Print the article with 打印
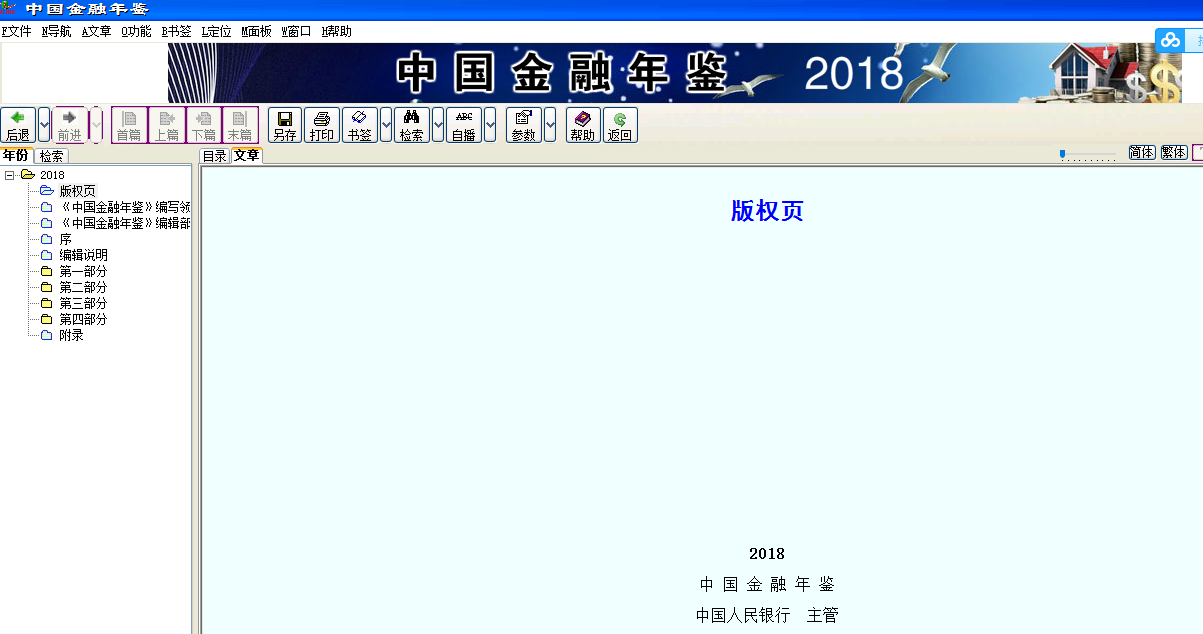The image size is (1203, 634). [x=322, y=125]
